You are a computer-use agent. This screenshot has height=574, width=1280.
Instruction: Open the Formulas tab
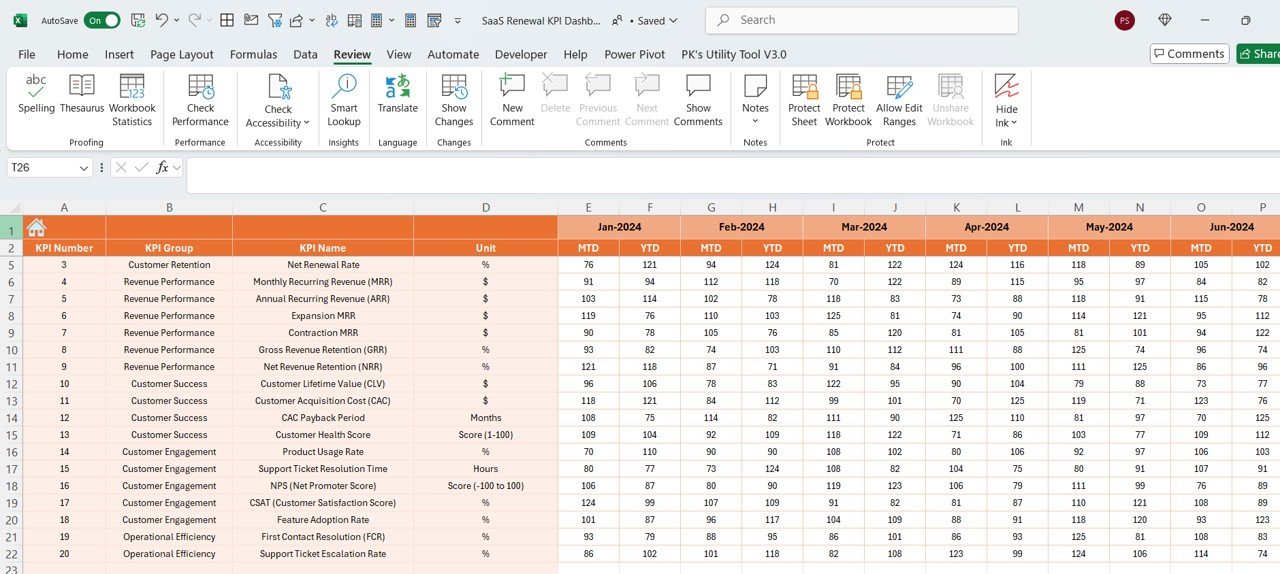coord(253,54)
